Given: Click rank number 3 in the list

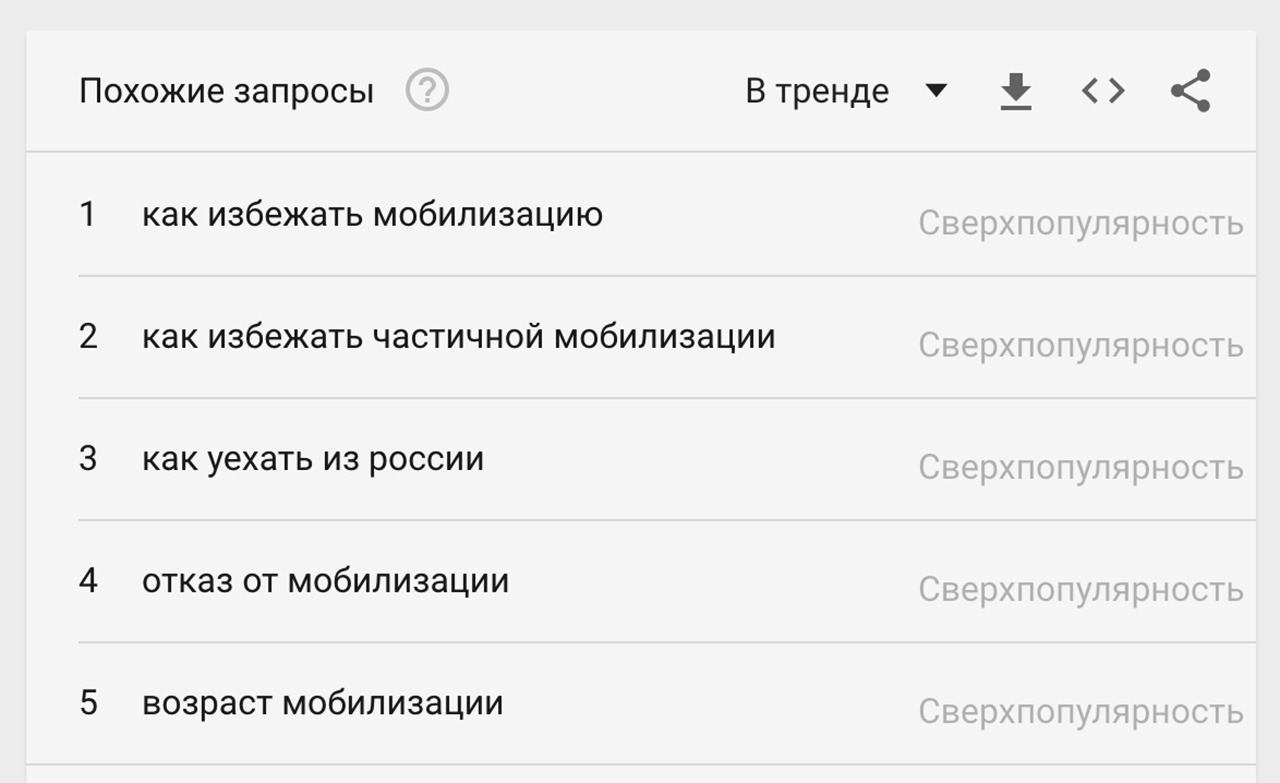Looking at the screenshot, I should (x=88, y=459).
